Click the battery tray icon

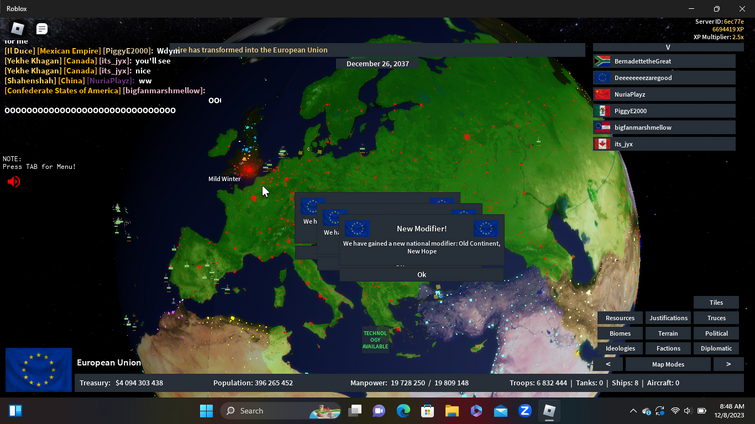[x=702, y=411]
